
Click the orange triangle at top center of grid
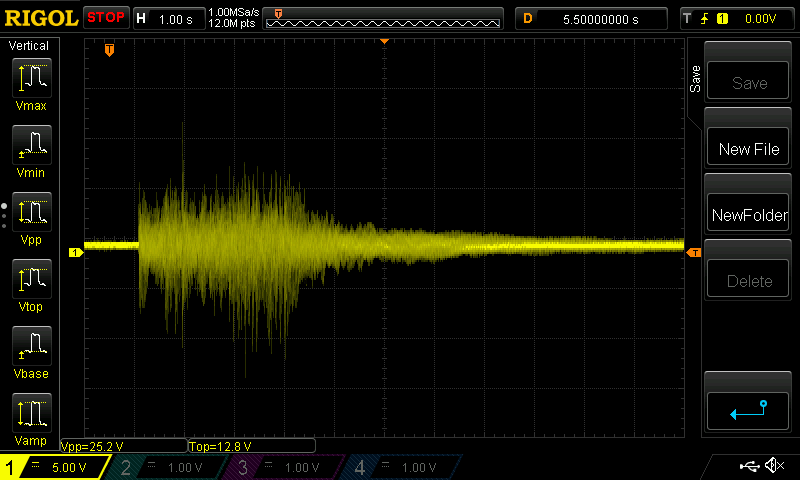385,41
